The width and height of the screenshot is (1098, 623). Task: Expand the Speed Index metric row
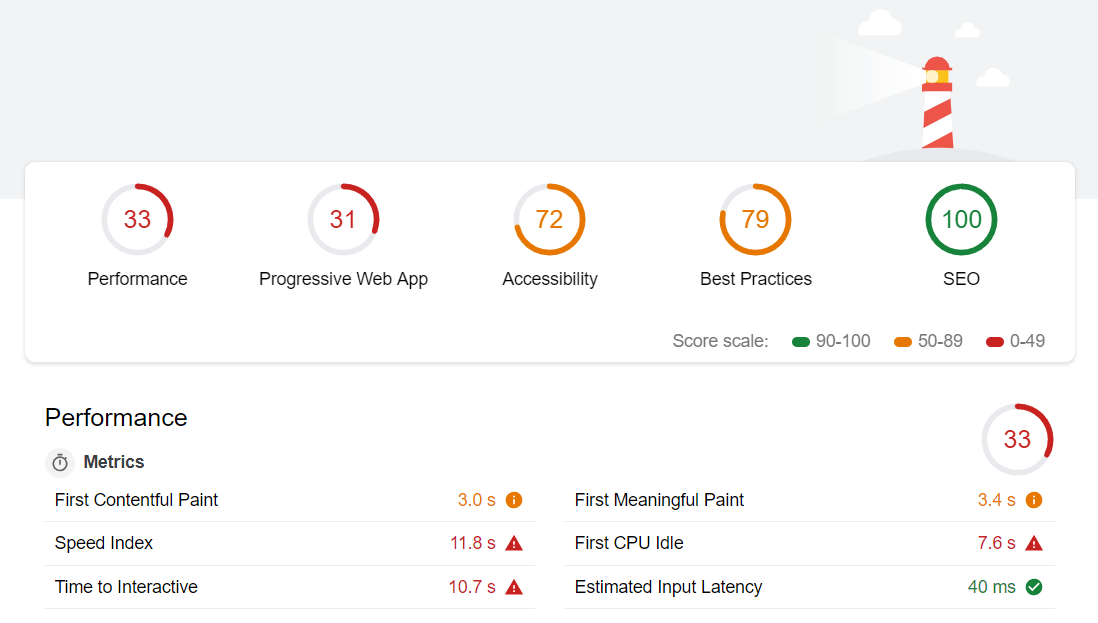(104, 544)
